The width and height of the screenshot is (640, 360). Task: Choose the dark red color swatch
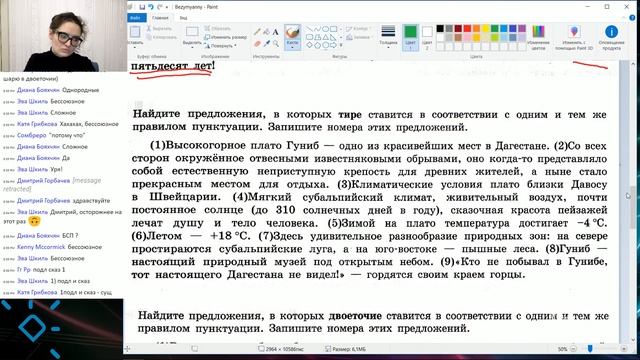point(458,29)
